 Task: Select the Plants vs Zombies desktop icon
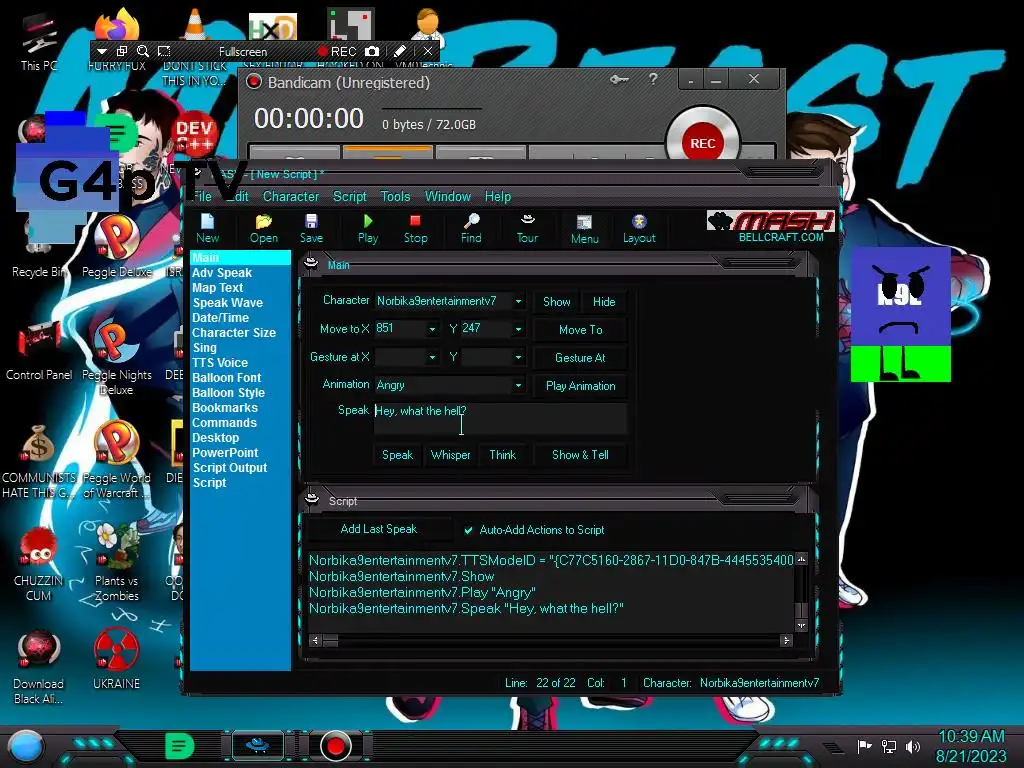(x=116, y=562)
